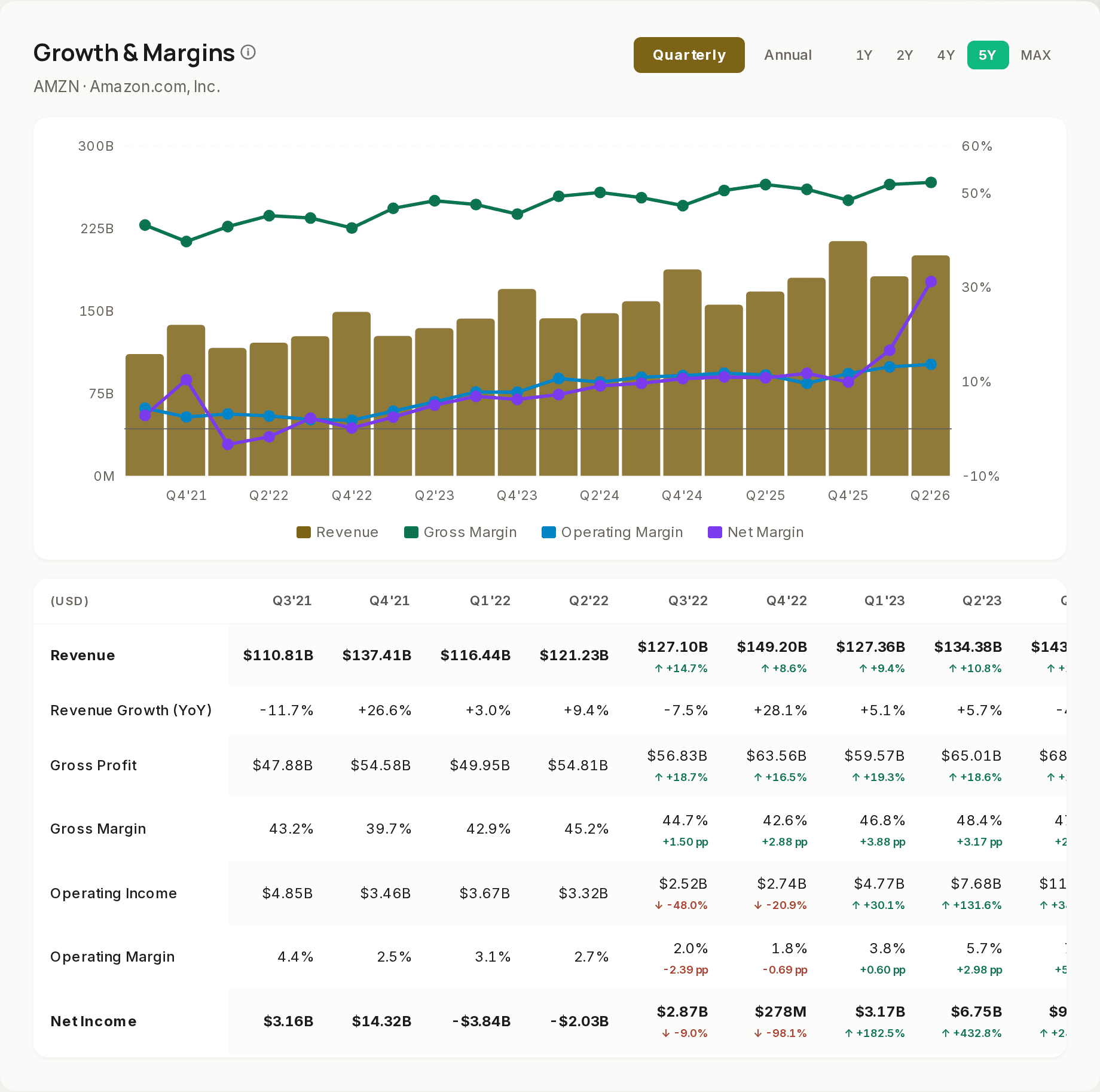This screenshot has height=1092, width=1100.
Task: Select the 1Y time range
Action: tap(864, 55)
